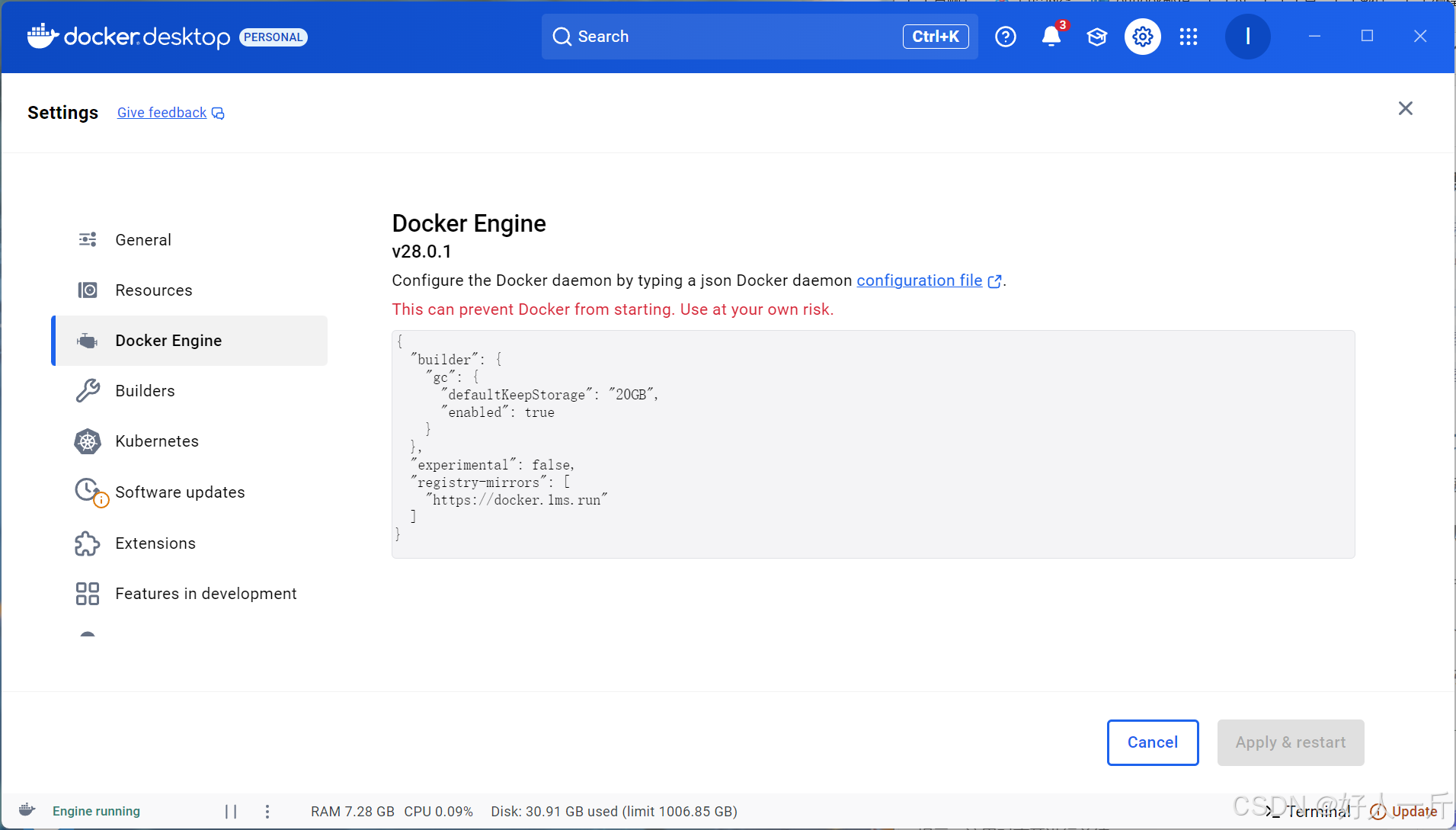Click the "https://docker.1ms.run" mirror entry
The image size is (1456, 830).
[x=517, y=500]
